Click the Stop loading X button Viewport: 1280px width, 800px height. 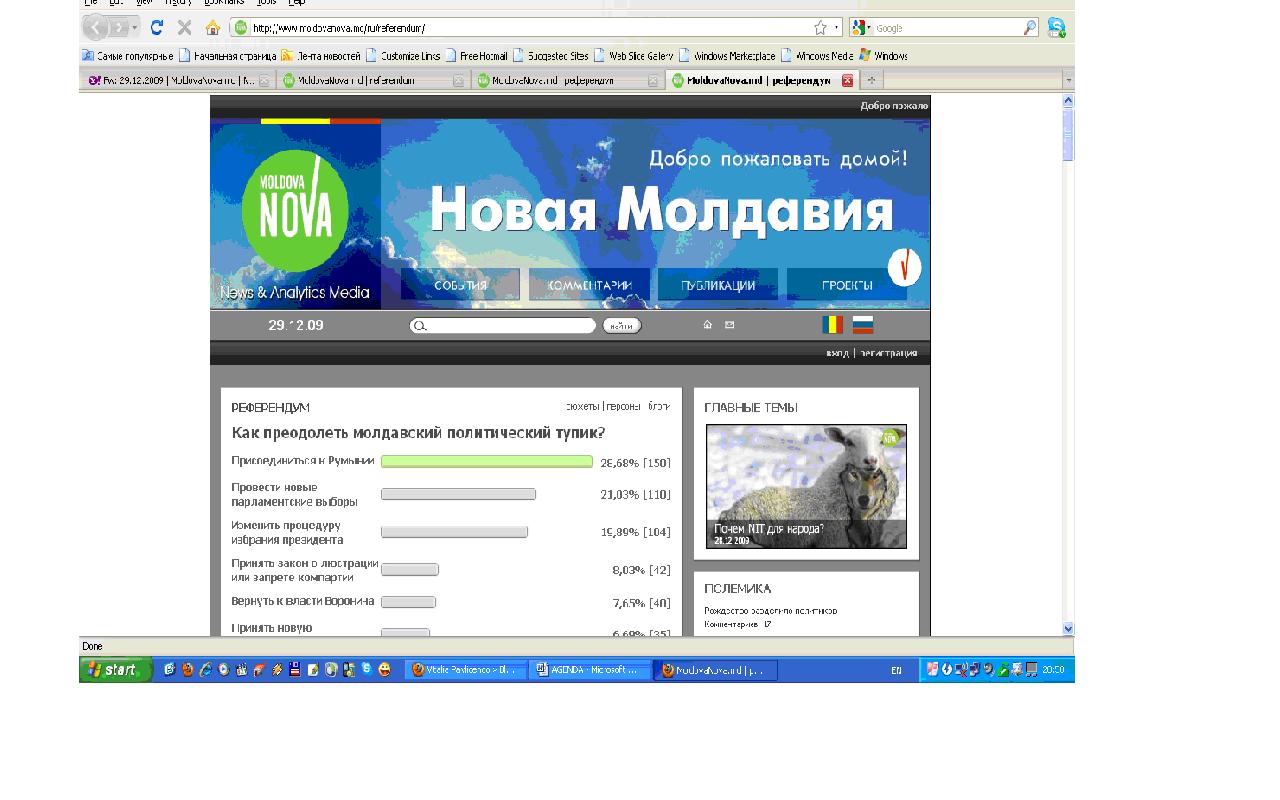184,28
